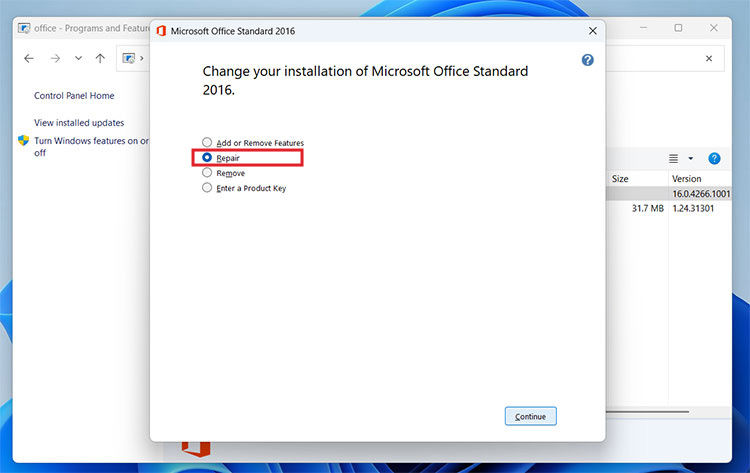Screen dimensions: 750x473
Task: Close the Microsoft Office Standard 2016 dialog
Action: click(593, 31)
